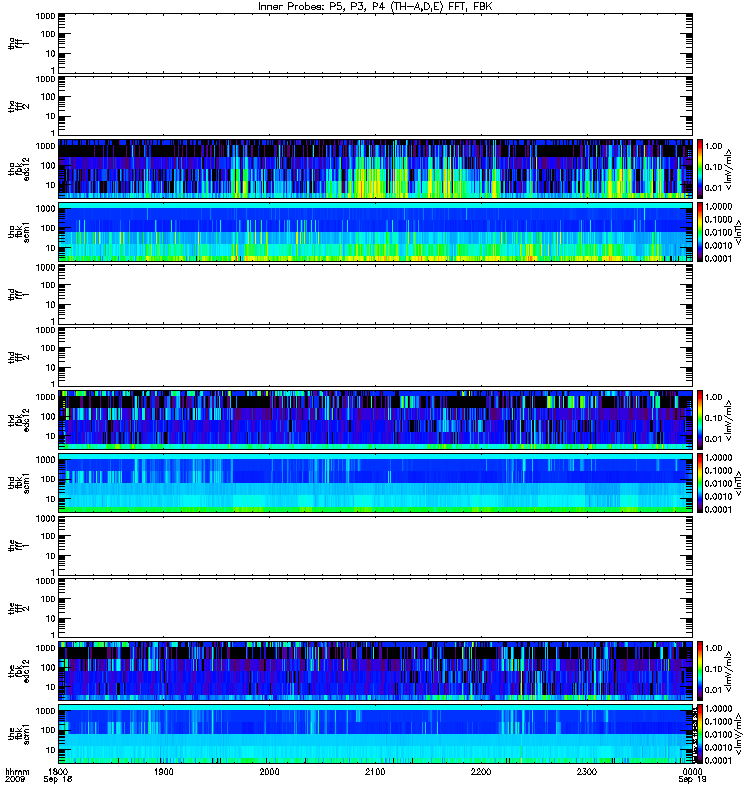750x800 pixels.
Task: Click the '<|nT|>' unit label beside thd scm1
Action: 738,483
